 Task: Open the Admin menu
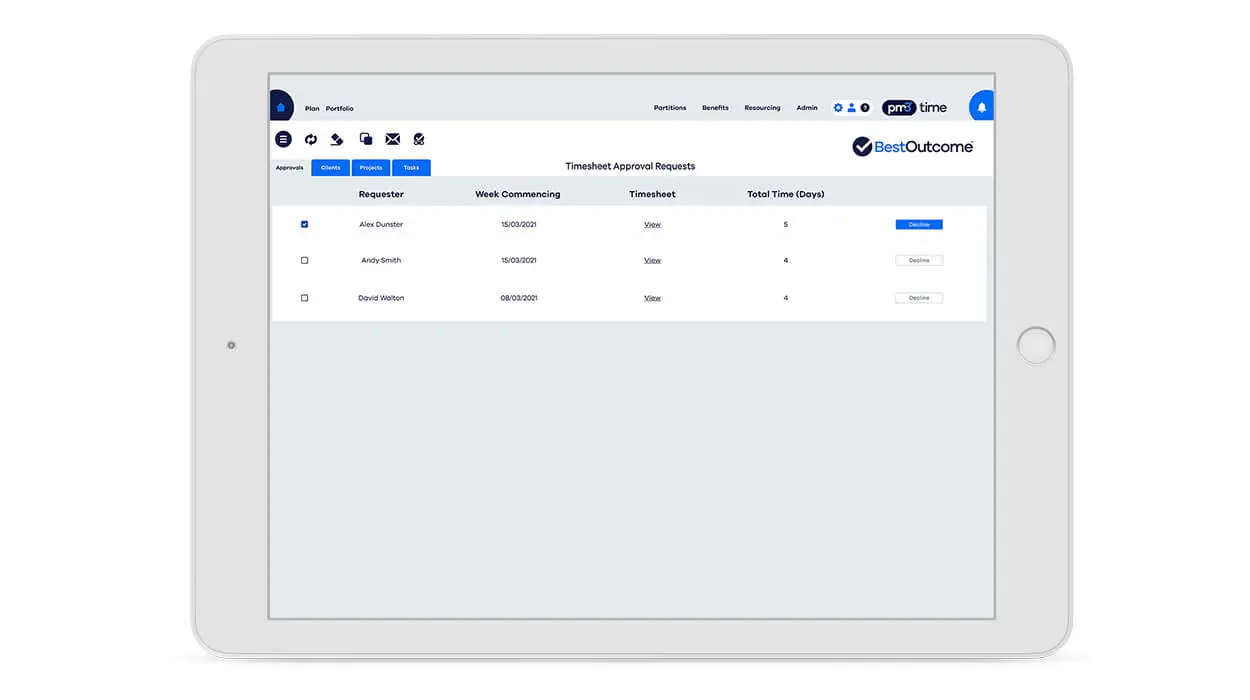tap(807, 107)
